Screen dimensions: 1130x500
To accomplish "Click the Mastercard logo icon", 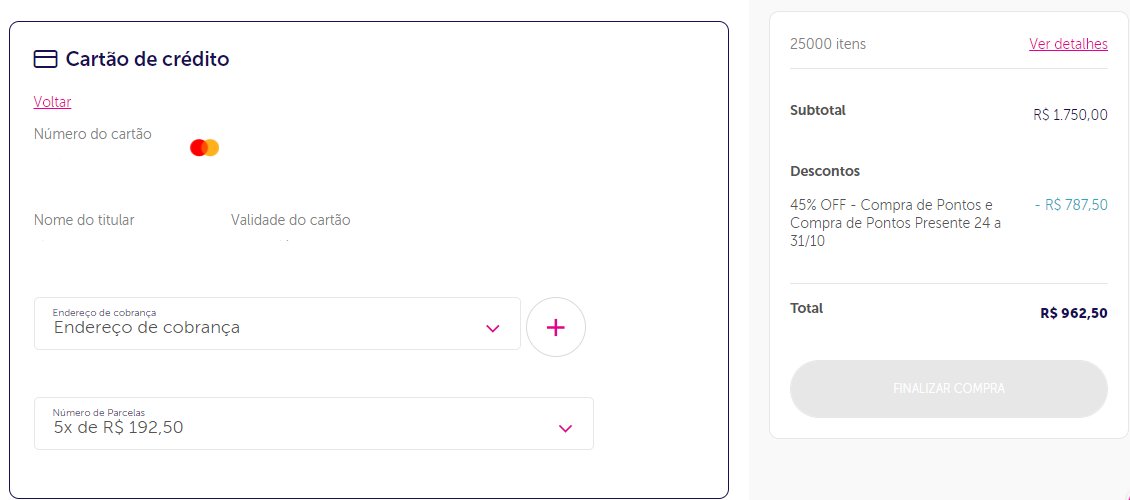I will (x=205, y=148).
